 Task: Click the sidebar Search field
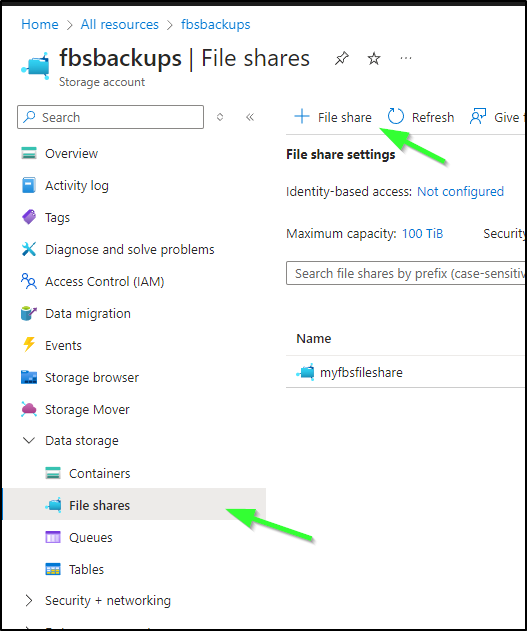point(110,117)
